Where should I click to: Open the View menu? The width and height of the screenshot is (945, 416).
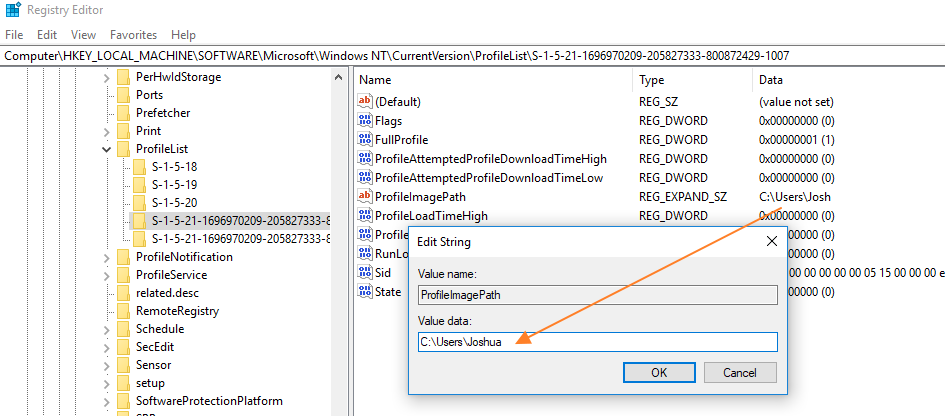point(83,35)
